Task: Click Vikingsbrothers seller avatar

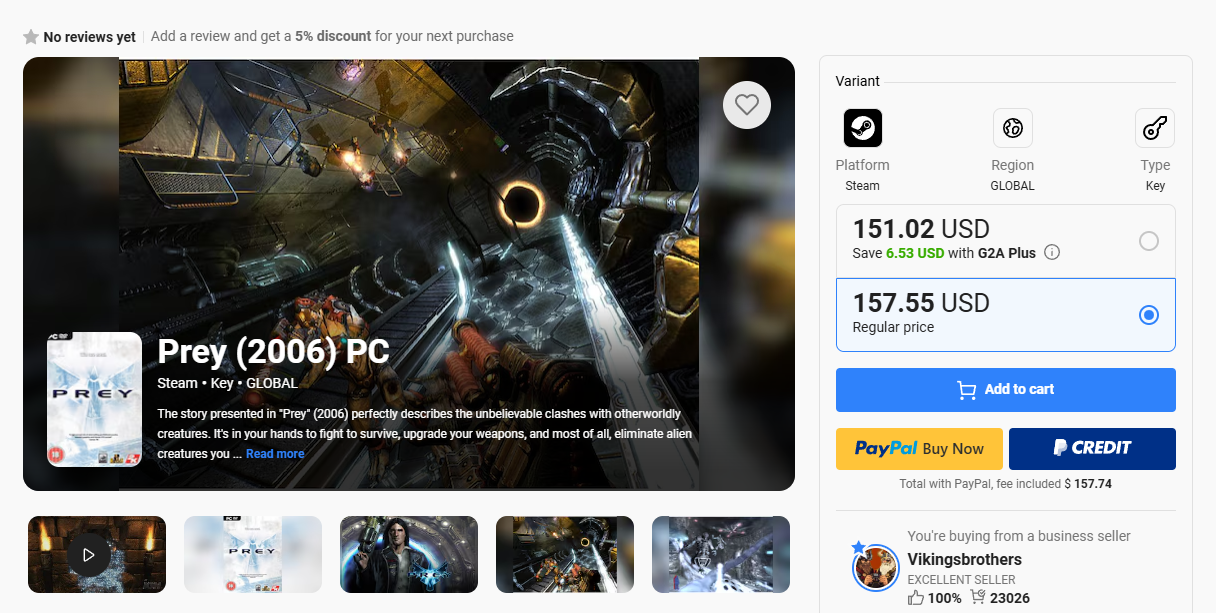Action: (876, 567)
